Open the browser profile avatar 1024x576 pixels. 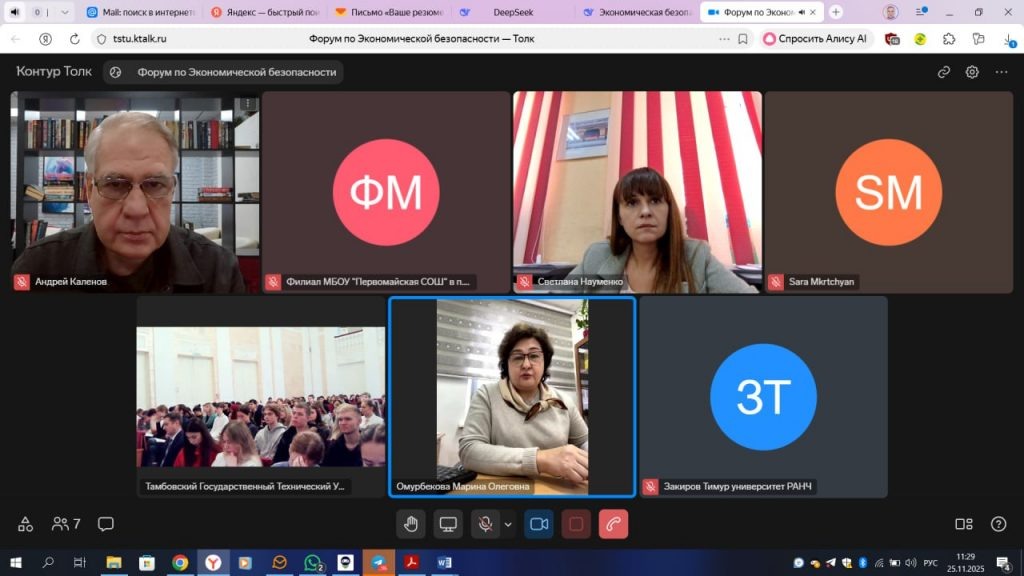click(890, 12)
